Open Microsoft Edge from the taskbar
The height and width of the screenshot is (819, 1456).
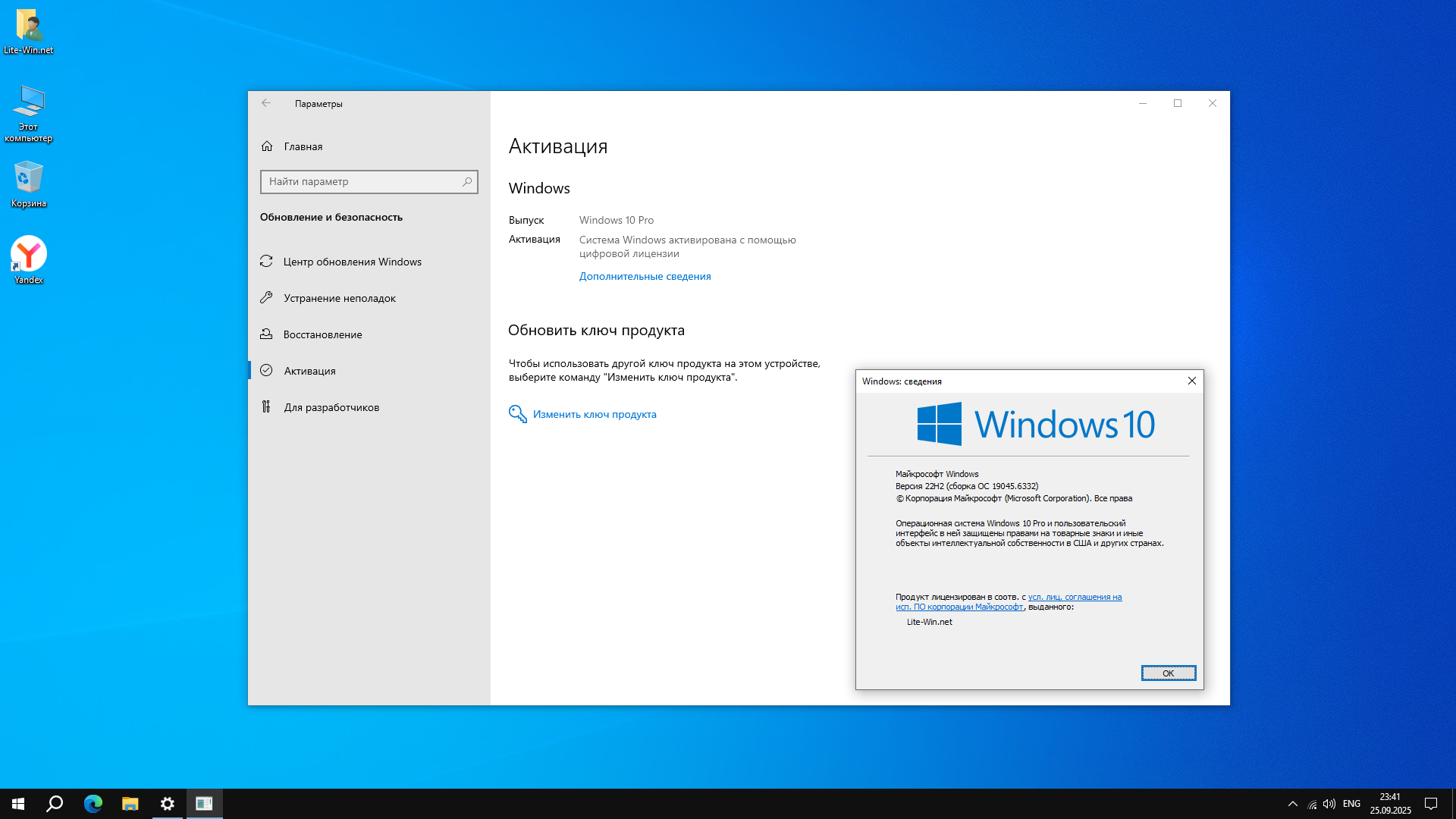point(93,804)
